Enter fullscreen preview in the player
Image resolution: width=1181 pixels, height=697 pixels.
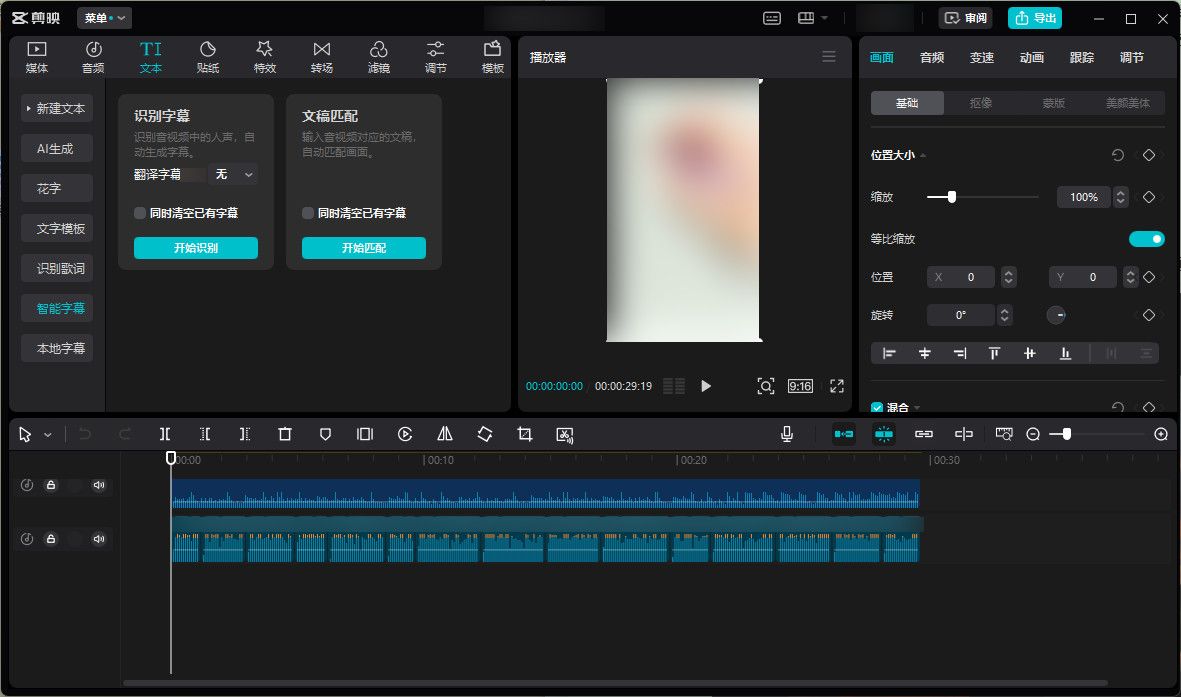pyautogui.click(x=837, y=386)
